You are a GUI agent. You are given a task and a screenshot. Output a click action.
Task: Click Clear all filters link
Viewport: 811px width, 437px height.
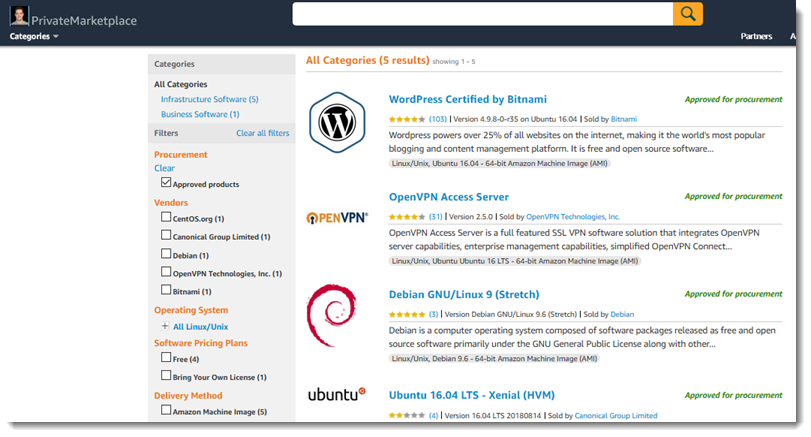[x=263, y=133]
